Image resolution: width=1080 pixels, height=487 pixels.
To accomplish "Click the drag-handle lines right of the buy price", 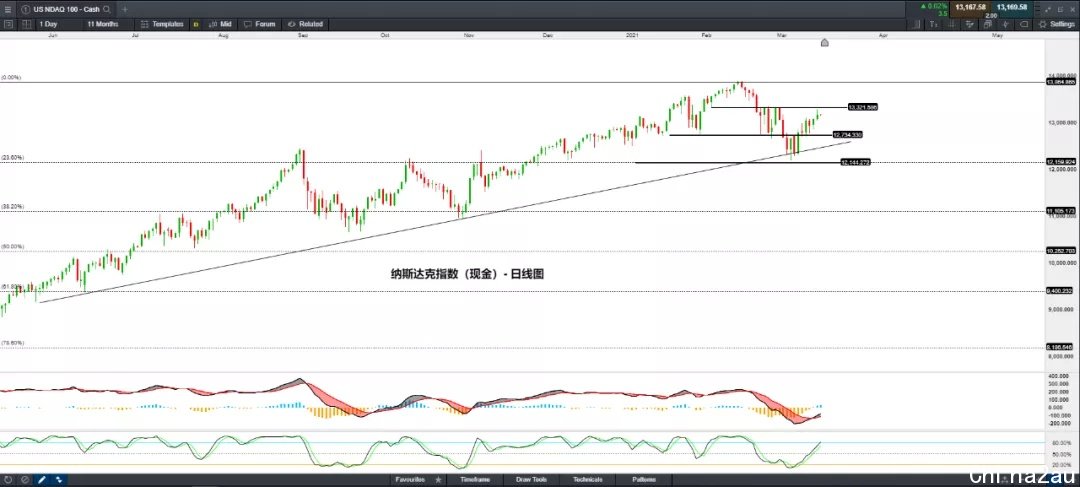I will [1038, 9].
